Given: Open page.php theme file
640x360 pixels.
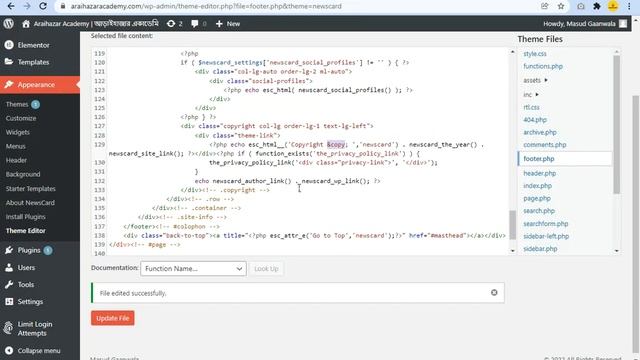Looking at the screenshot, I should [x=537, y=198].
